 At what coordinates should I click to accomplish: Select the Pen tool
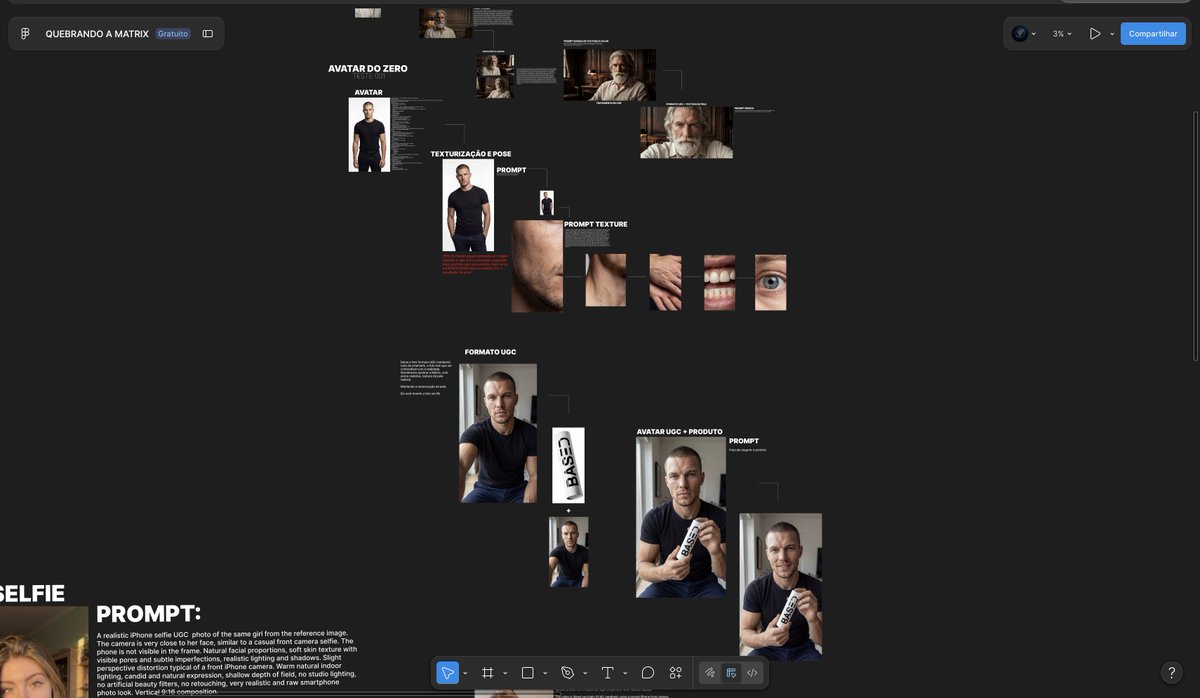(x=568, y=673)
